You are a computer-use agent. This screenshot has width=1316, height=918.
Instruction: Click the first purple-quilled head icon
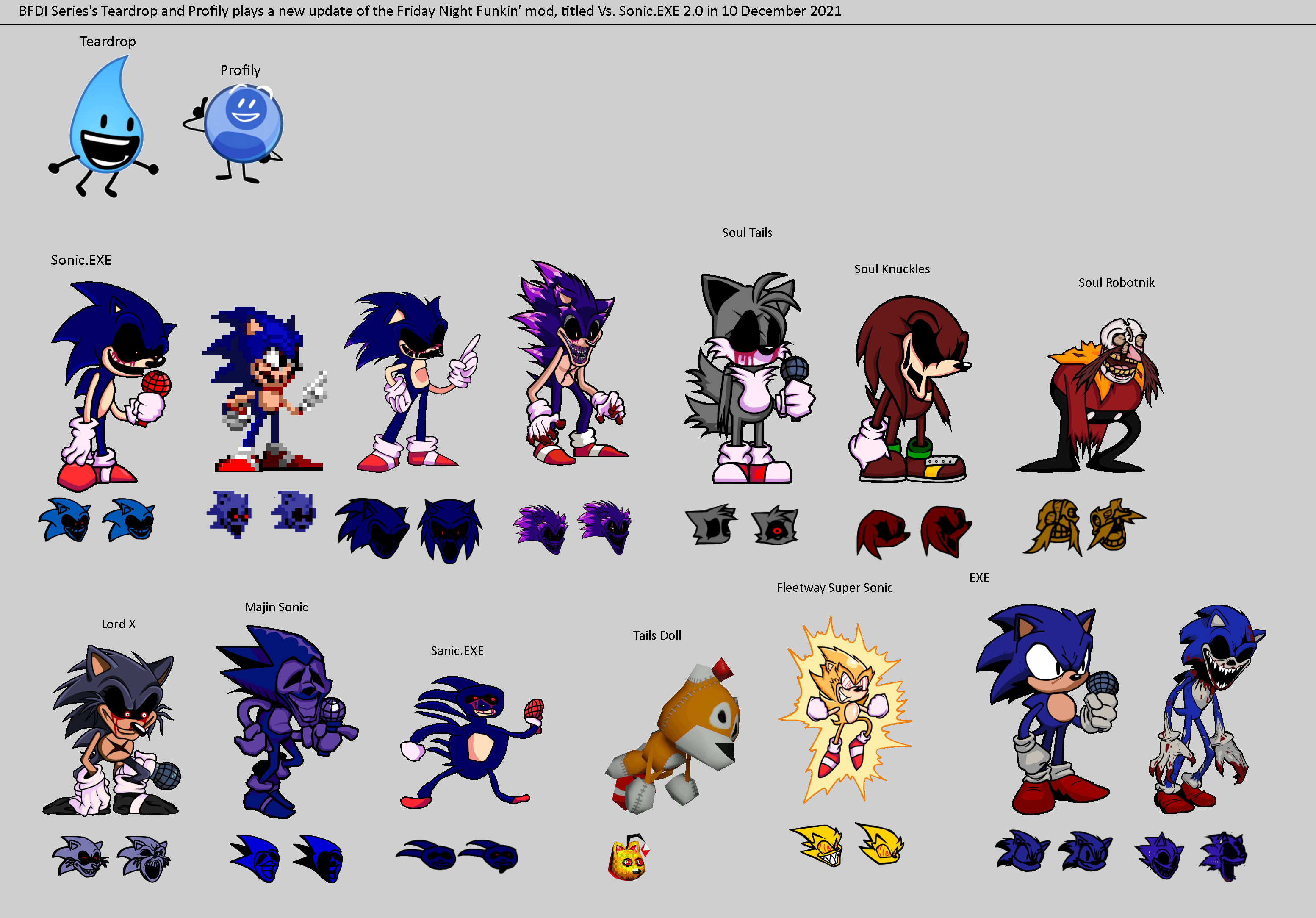click(540, 529)
